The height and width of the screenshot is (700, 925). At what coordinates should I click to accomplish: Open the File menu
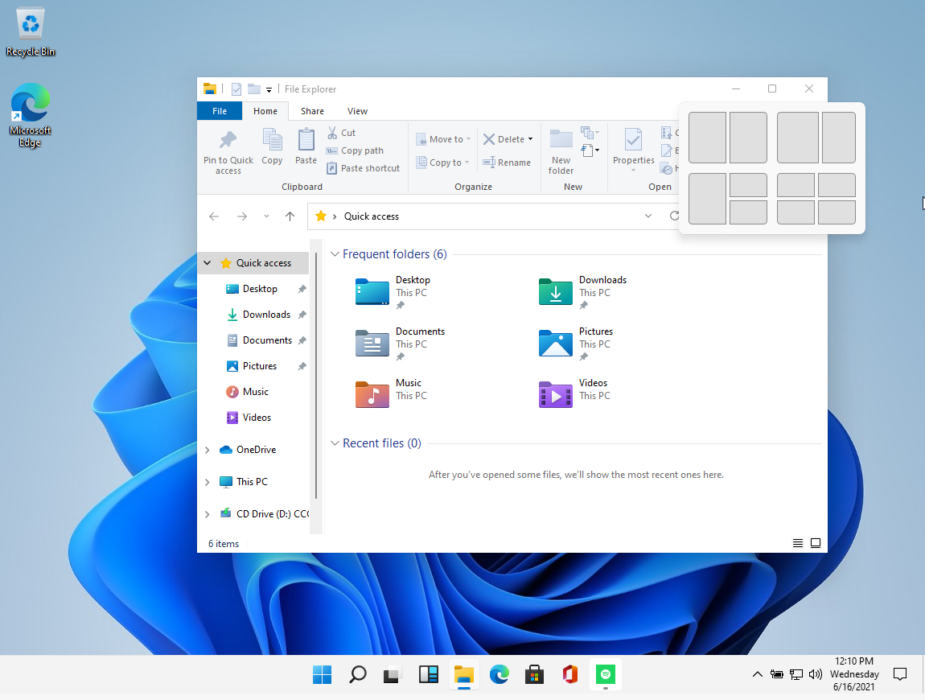click(219, 110)
